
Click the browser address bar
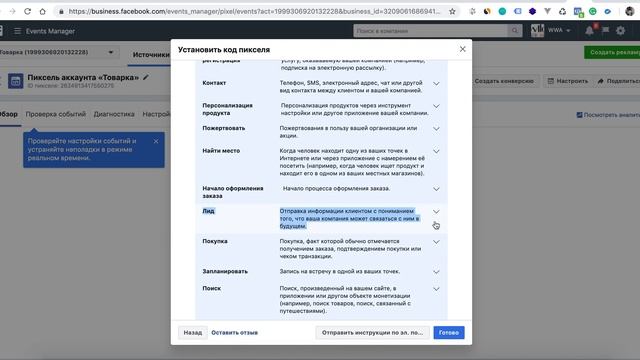point(253,11)
